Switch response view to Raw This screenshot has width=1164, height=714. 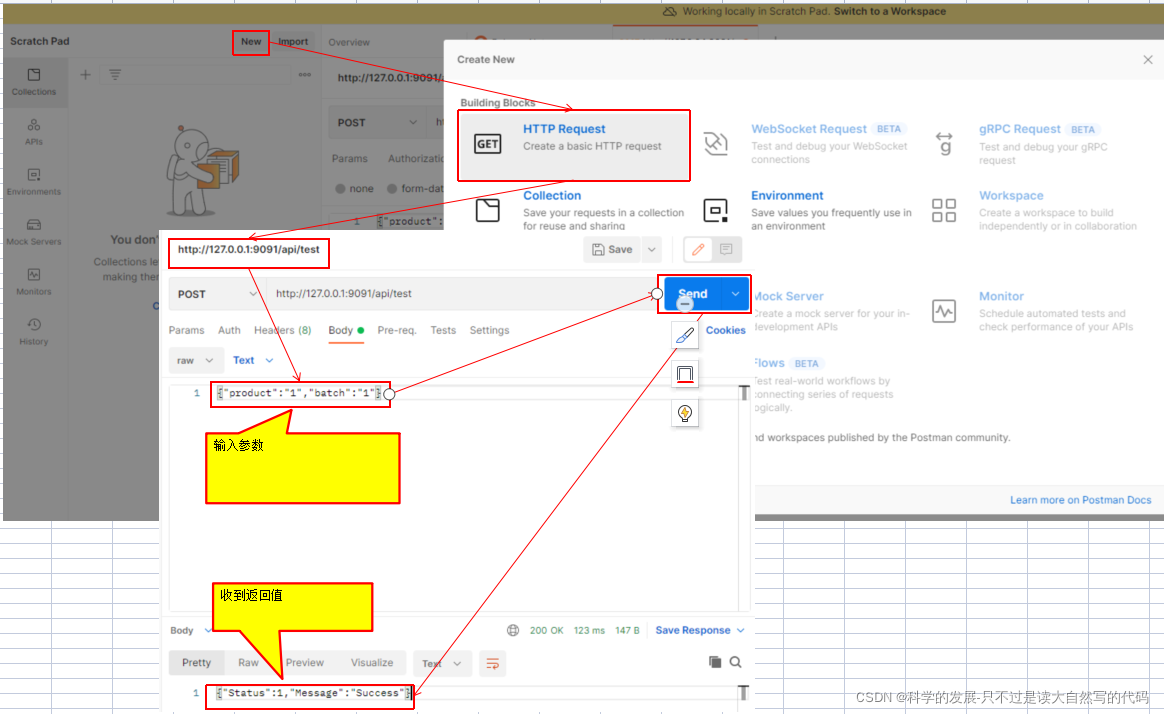(x=248, y=663)
